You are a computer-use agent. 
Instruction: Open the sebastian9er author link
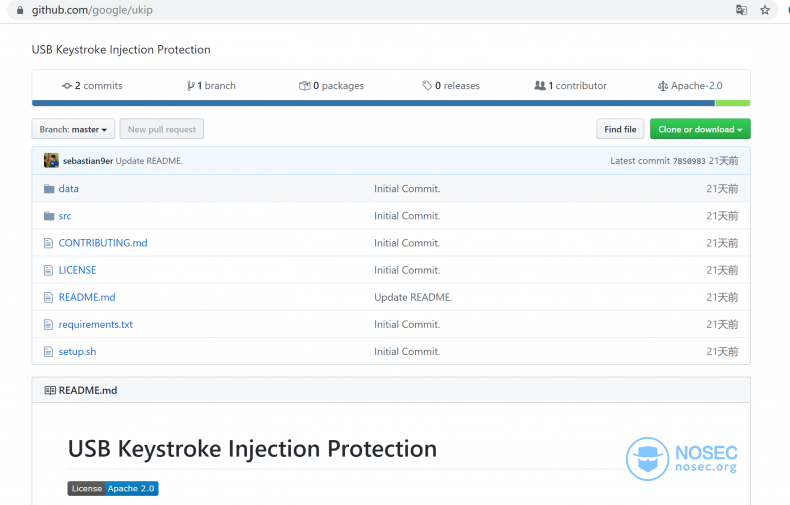(x=88, y=161)
